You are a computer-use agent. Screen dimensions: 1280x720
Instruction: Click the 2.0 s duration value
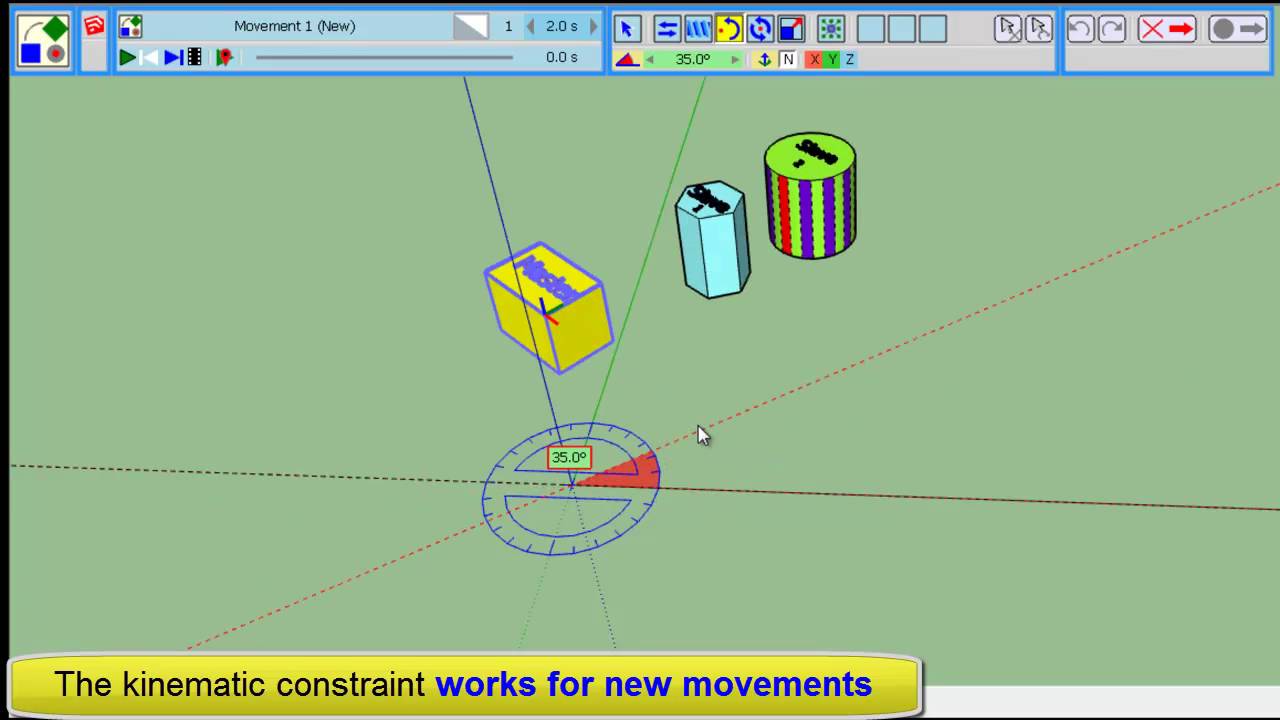[x=562, y=26]
